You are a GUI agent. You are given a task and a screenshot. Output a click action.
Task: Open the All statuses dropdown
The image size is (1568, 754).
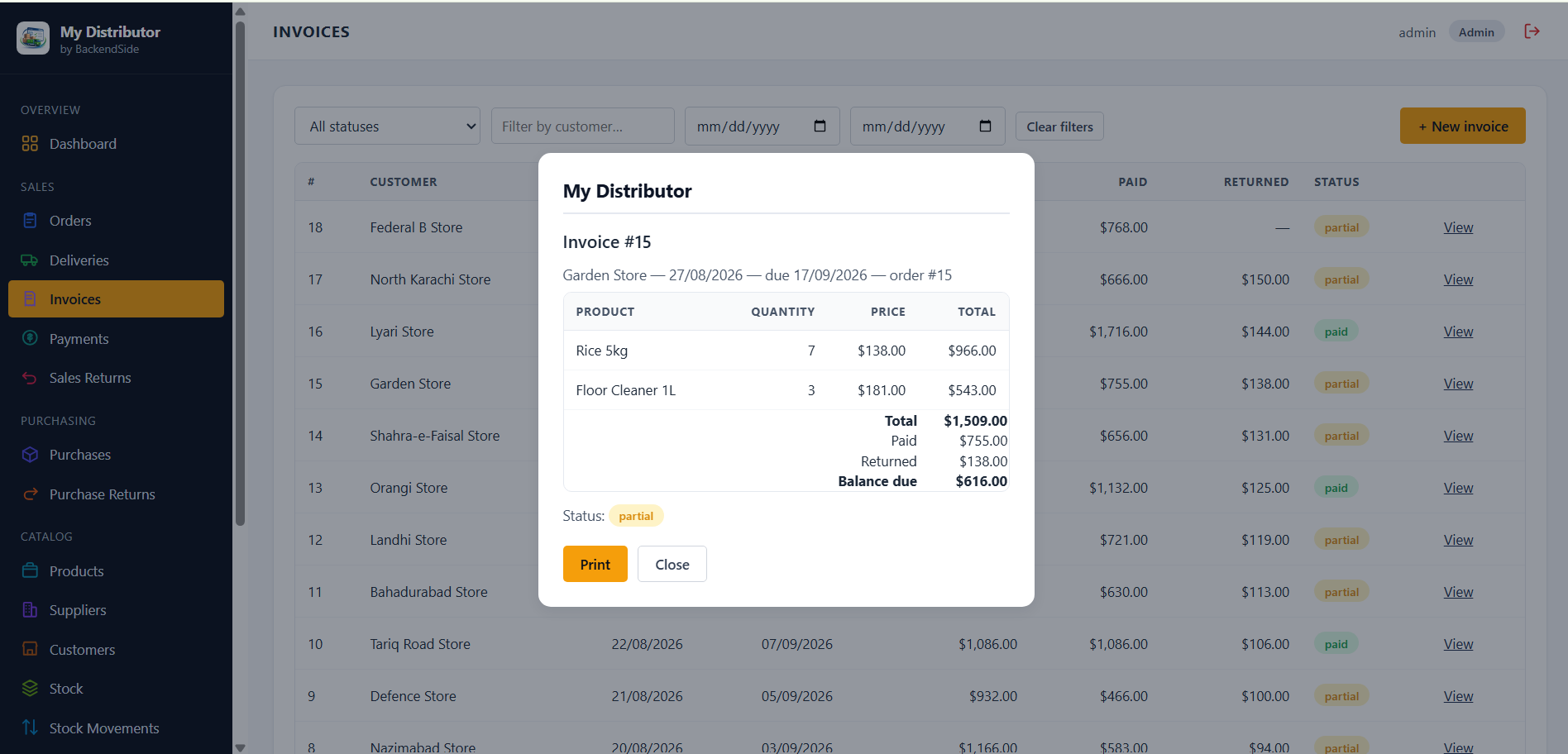coord(387,126)
